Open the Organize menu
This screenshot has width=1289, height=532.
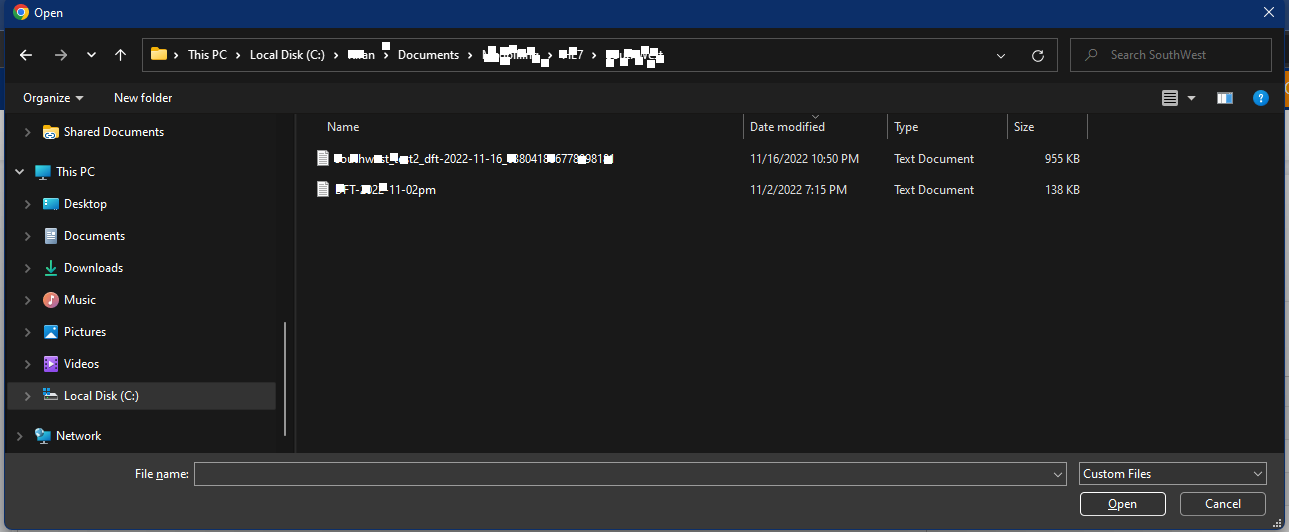coord(53,98)
